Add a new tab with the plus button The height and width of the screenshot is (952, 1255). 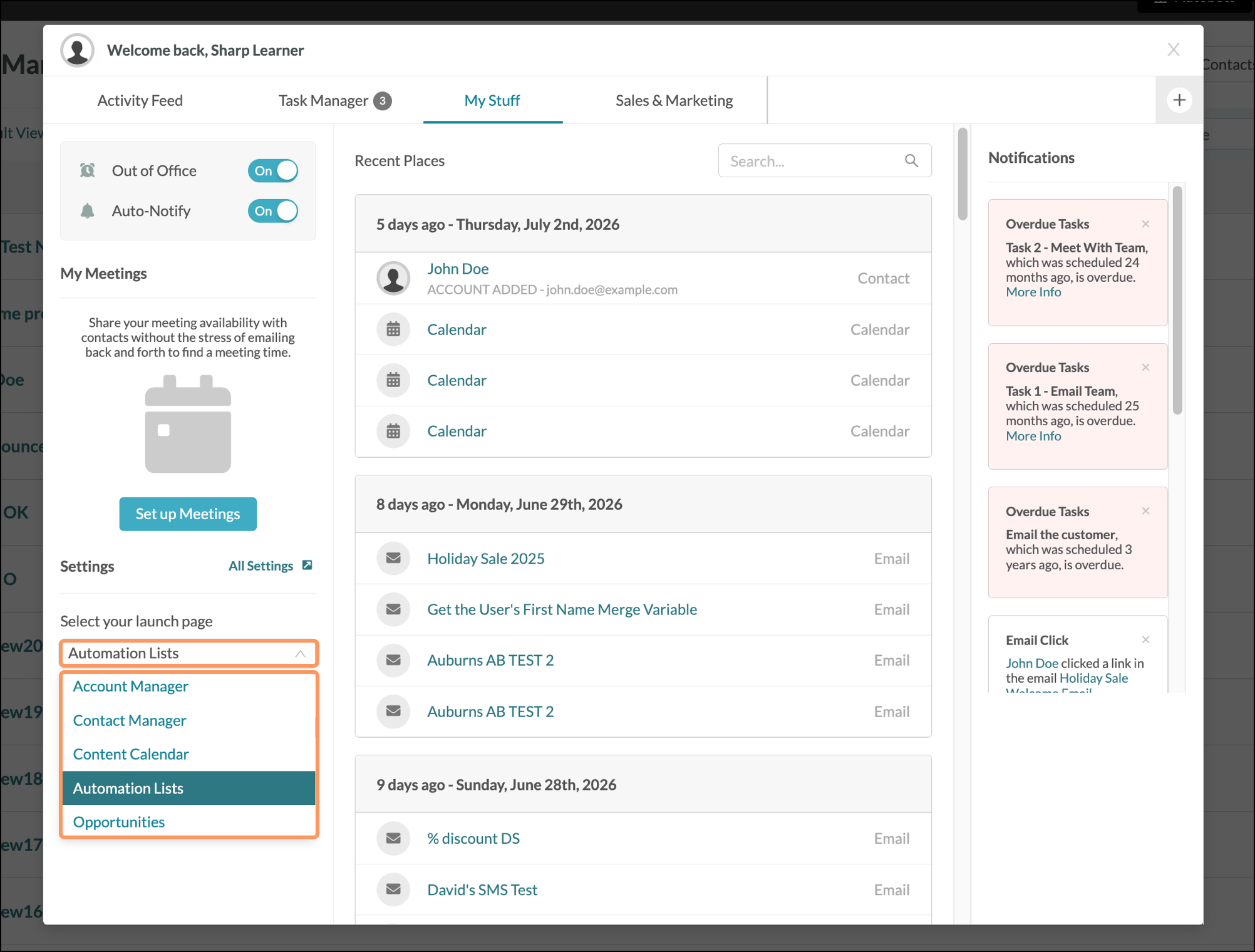1179,100
